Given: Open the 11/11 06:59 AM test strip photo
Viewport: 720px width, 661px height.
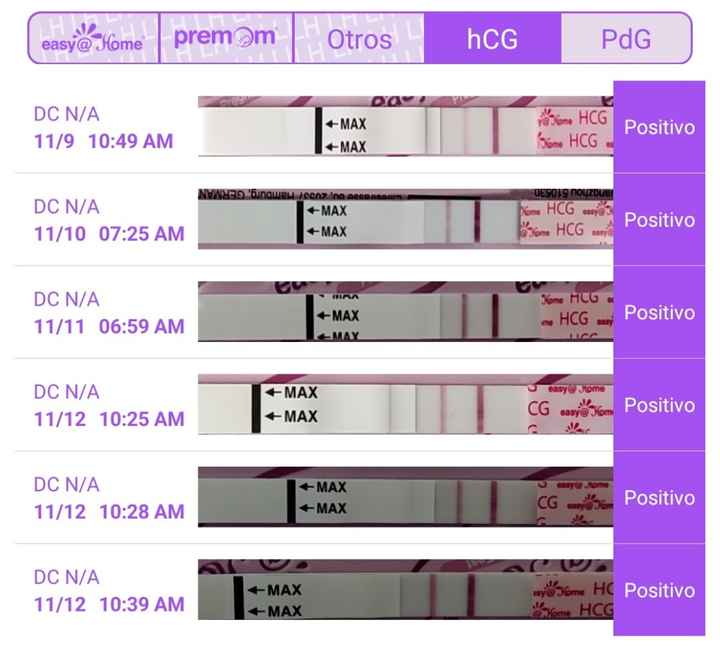Looking at the screenshot, I should [405, 312].
